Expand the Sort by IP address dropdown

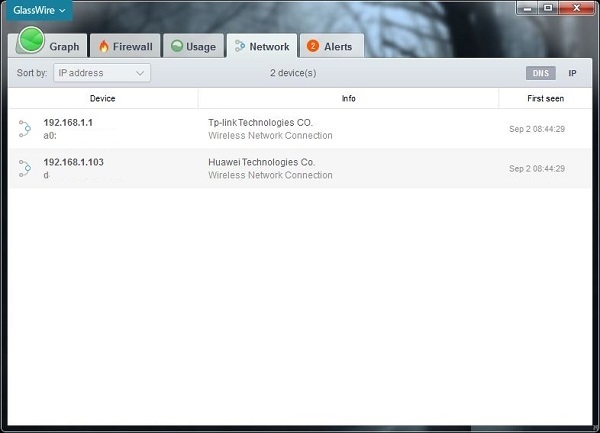tap(101, 73)
